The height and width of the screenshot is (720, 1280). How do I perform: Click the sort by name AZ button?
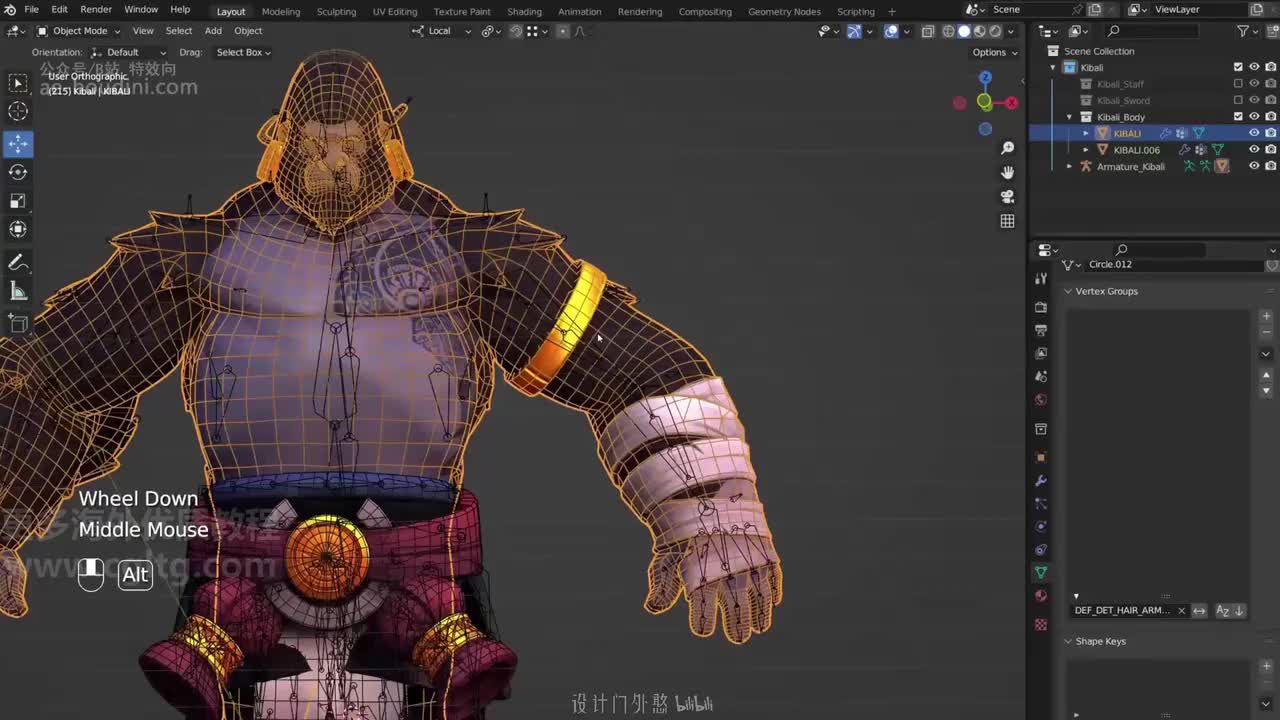[1222, 611]
